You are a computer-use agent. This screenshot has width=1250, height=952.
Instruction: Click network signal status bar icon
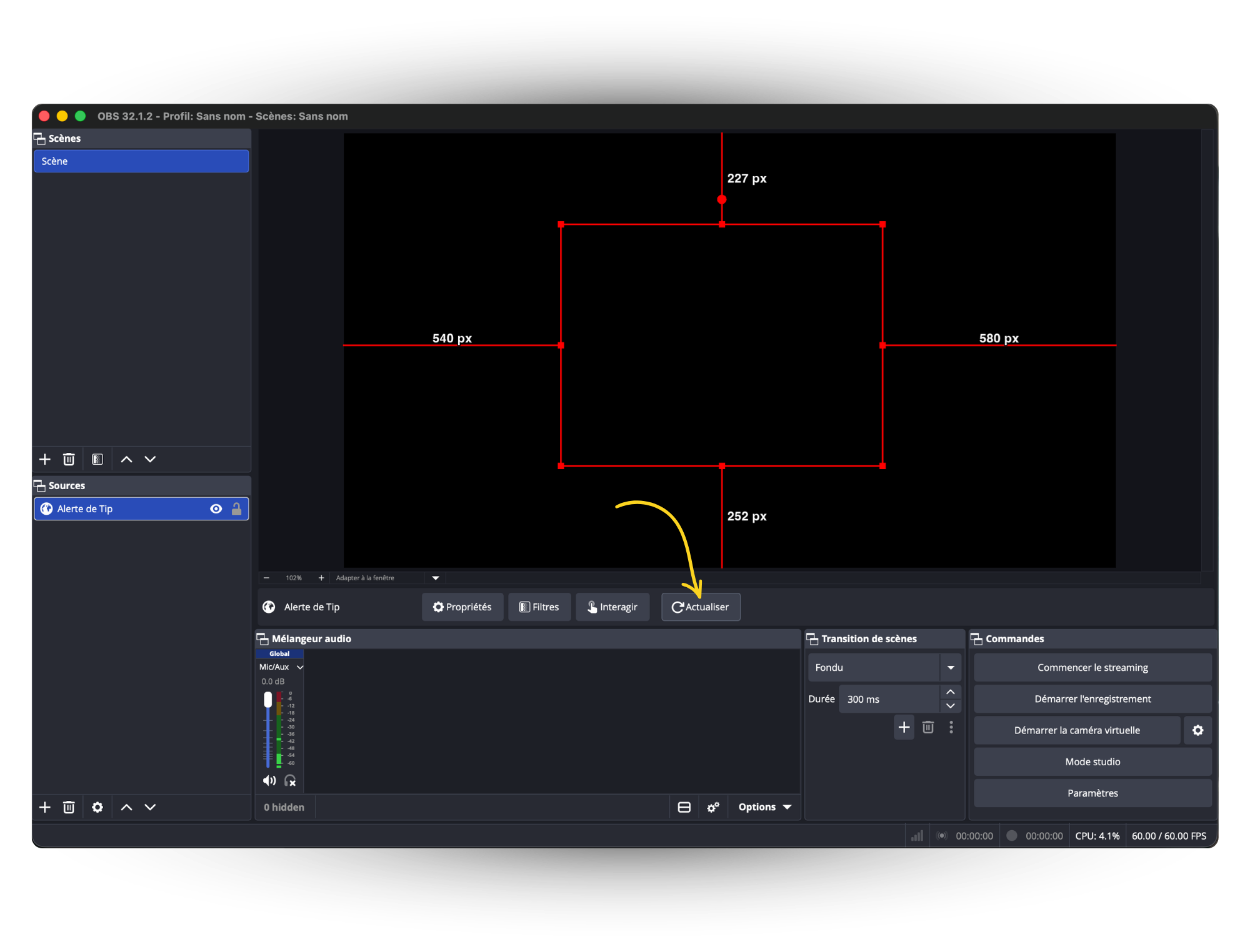tap(917, 836)
